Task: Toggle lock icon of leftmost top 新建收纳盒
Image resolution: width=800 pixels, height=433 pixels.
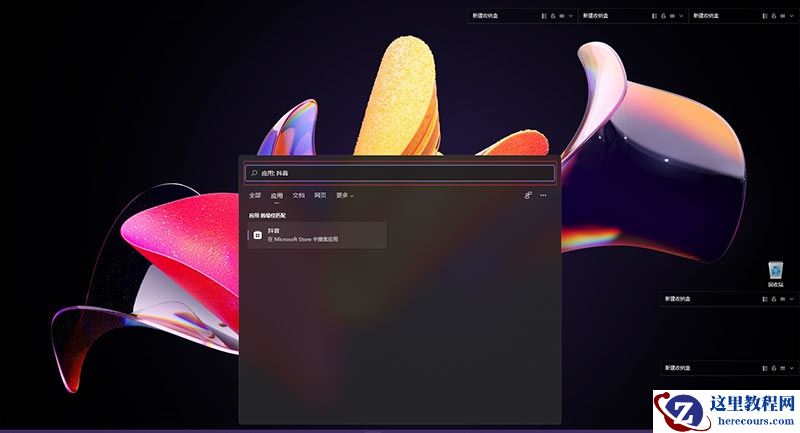Action: 553,16
